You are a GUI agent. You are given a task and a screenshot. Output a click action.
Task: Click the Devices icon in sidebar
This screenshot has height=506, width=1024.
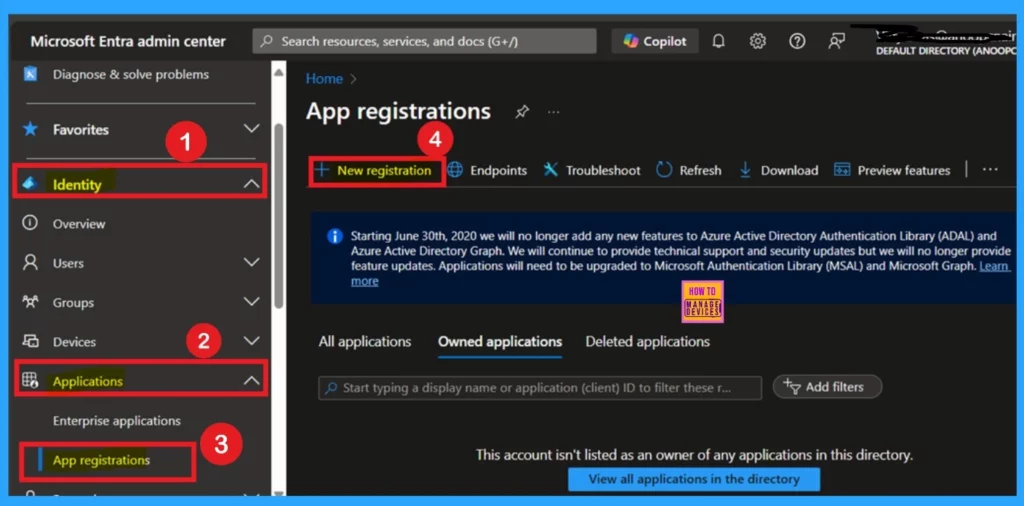click(x=30, y=341)
